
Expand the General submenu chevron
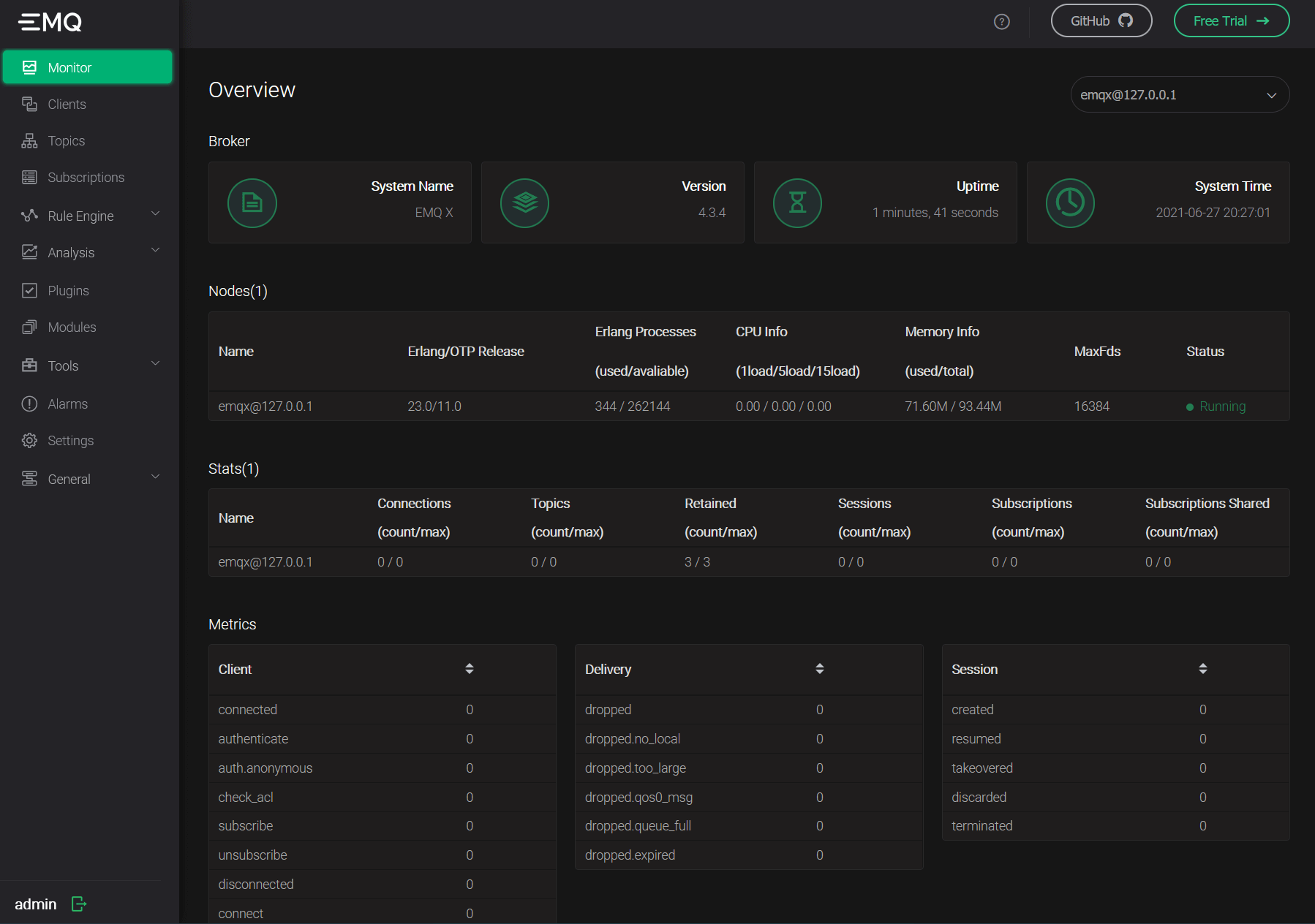[155, 477]
